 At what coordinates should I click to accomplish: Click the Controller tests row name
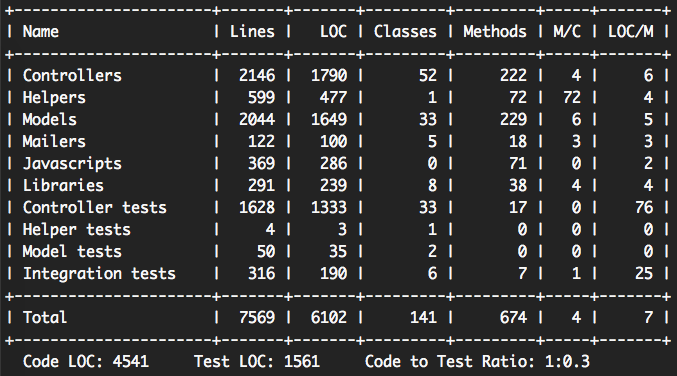[95, 208]
